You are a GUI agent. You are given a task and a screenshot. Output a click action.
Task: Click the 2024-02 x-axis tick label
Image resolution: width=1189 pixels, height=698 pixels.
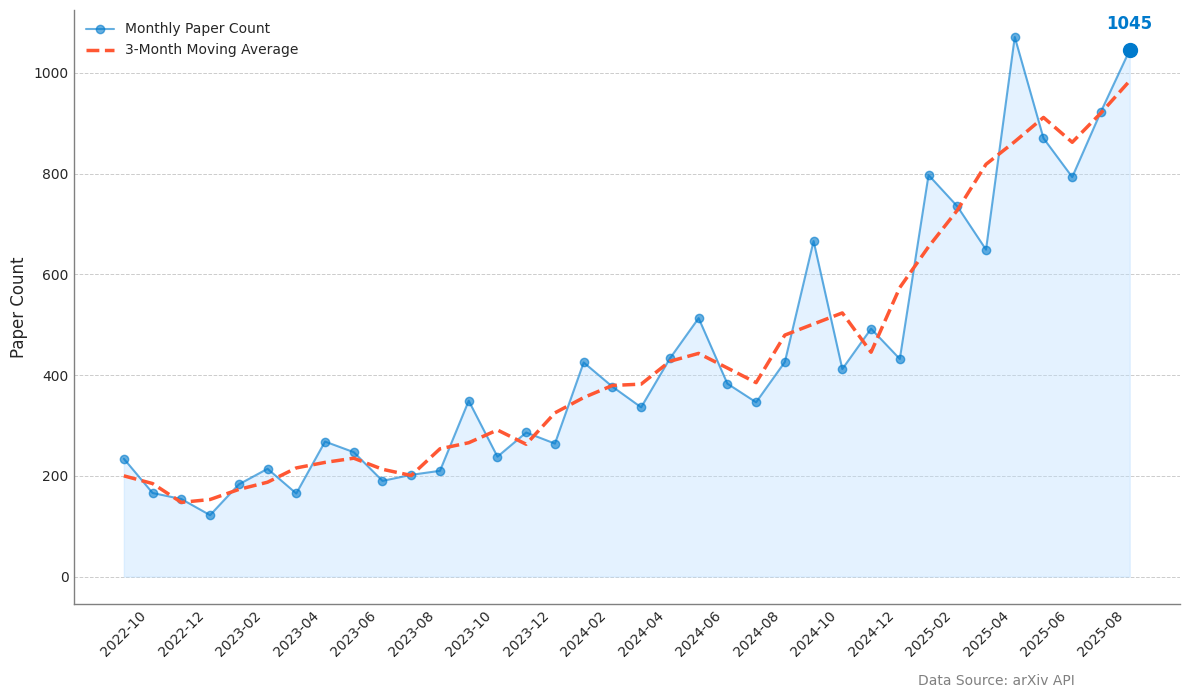coord(582,634)
